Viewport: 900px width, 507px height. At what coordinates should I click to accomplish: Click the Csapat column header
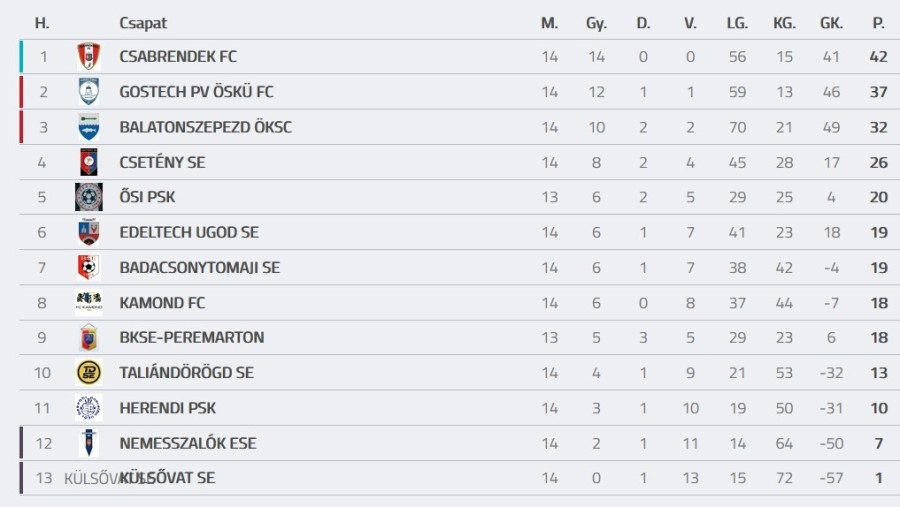coord(143,23)
